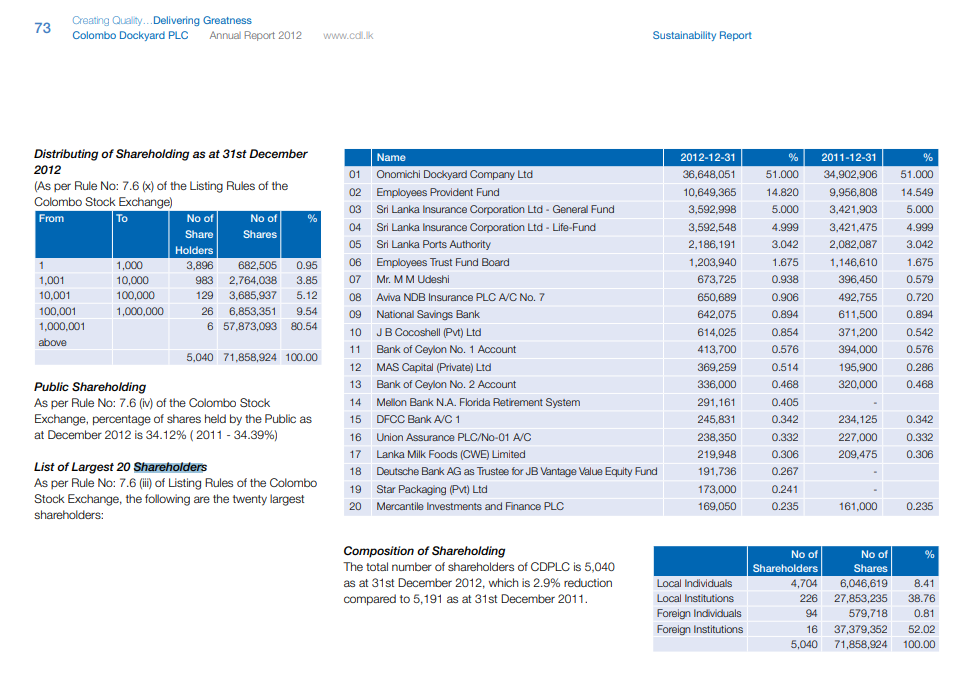This screenshot has height=677, width=971.
Task: Click the percentage 80.54
Action: pos(304,326)
